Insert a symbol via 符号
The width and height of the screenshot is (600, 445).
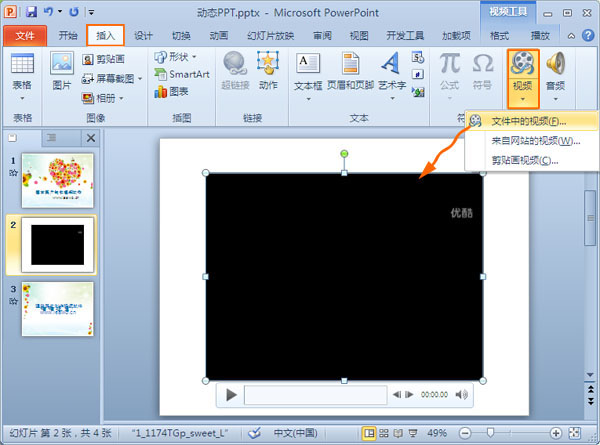coord(483,72)
